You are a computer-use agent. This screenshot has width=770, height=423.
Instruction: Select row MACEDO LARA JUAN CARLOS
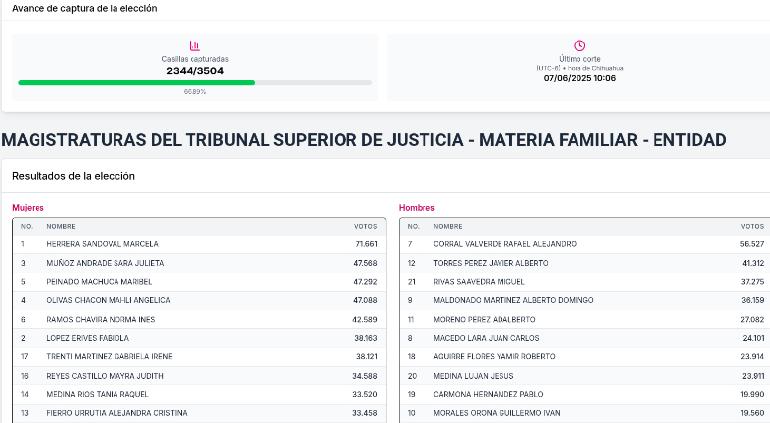point(585,338)
